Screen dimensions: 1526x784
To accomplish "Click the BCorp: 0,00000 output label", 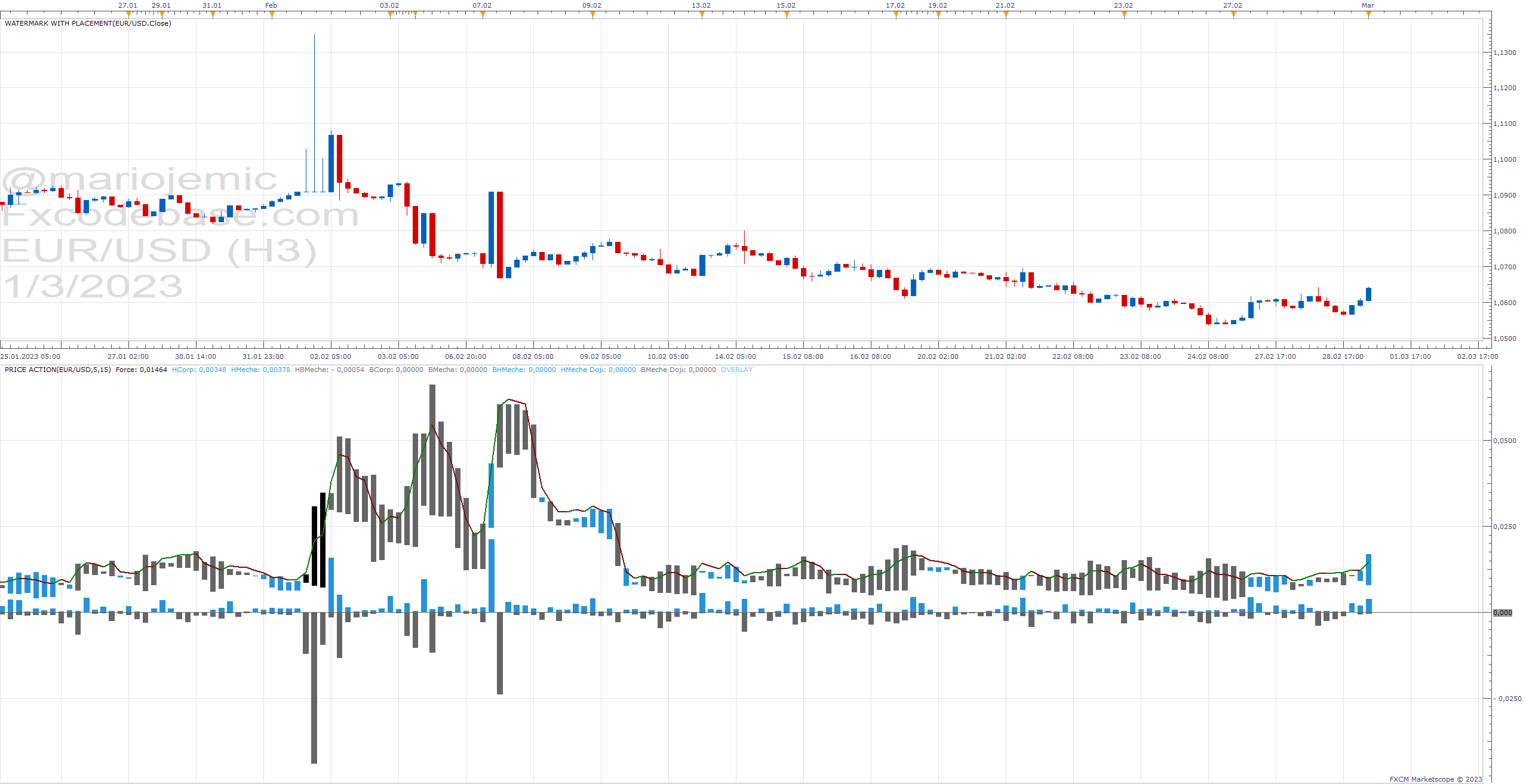I will point(396,370).
